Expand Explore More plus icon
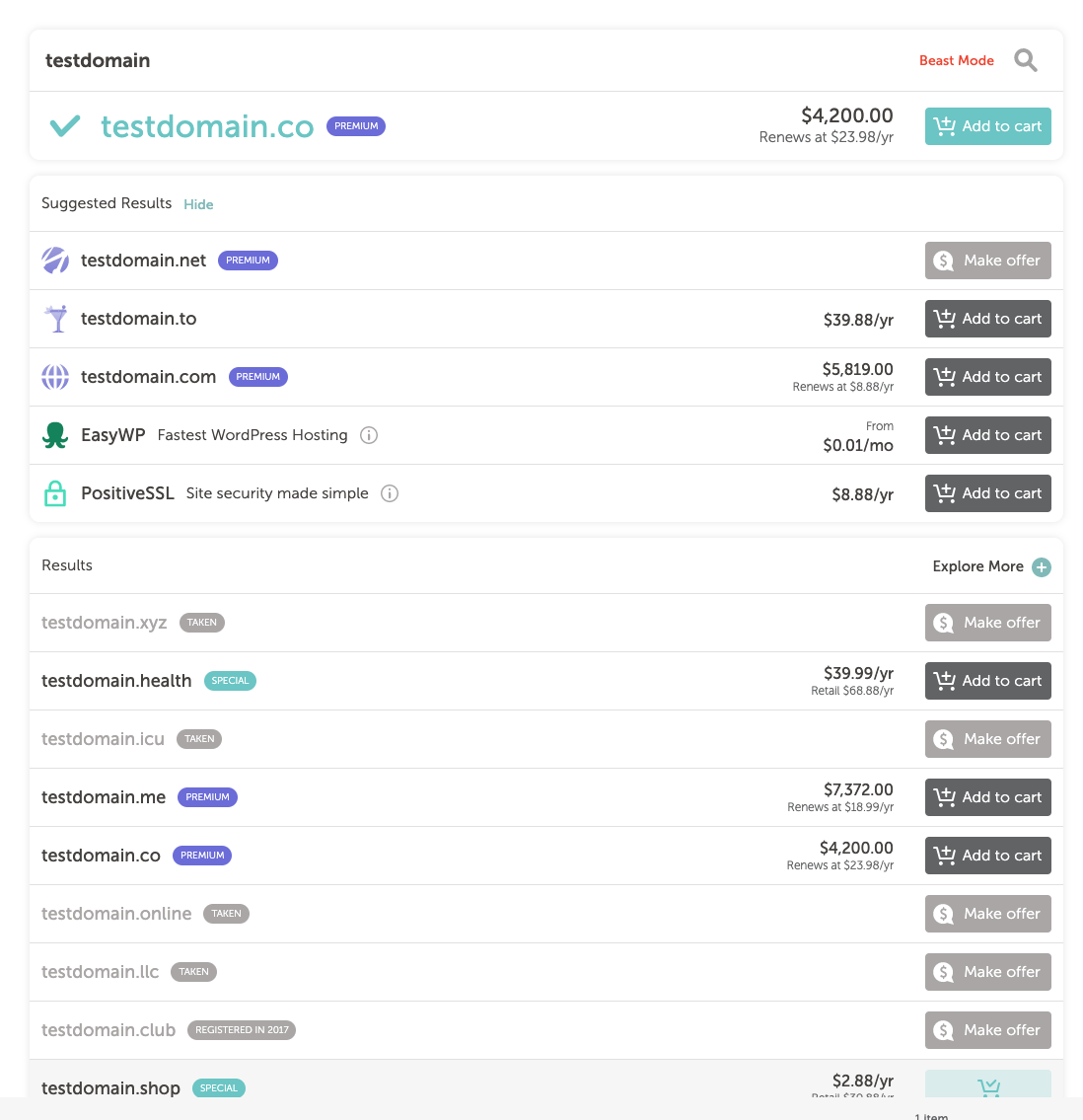This screenshot has height=1120, width=1083. pos(1042,567)
